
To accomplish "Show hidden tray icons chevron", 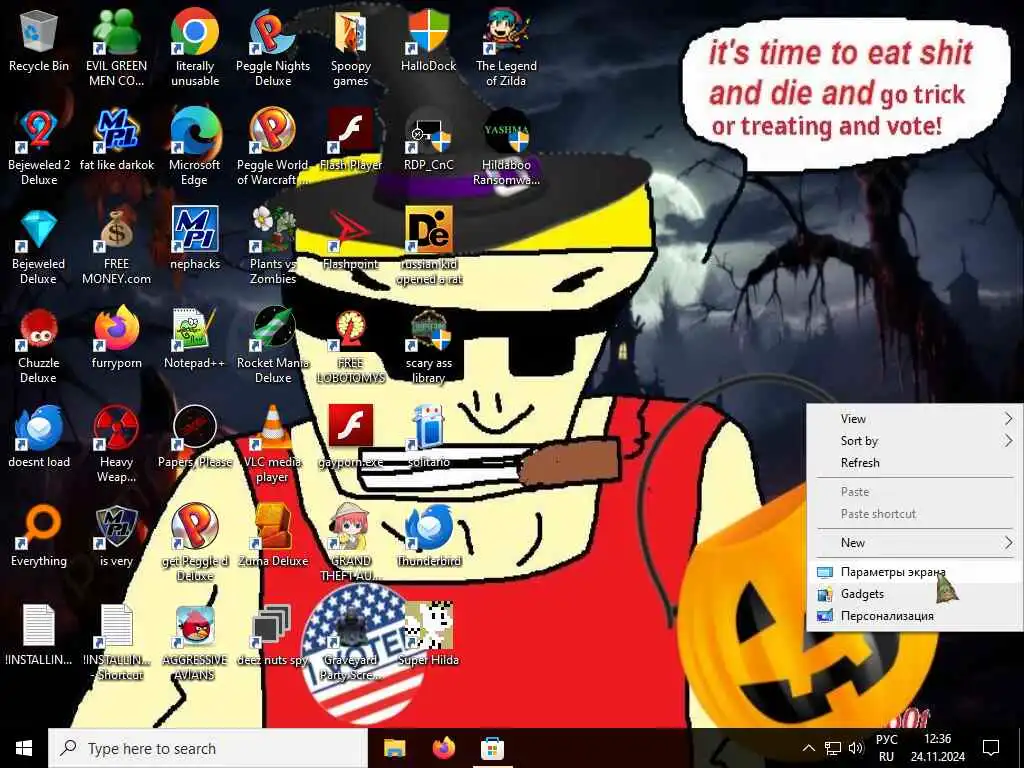I will 808,748.
